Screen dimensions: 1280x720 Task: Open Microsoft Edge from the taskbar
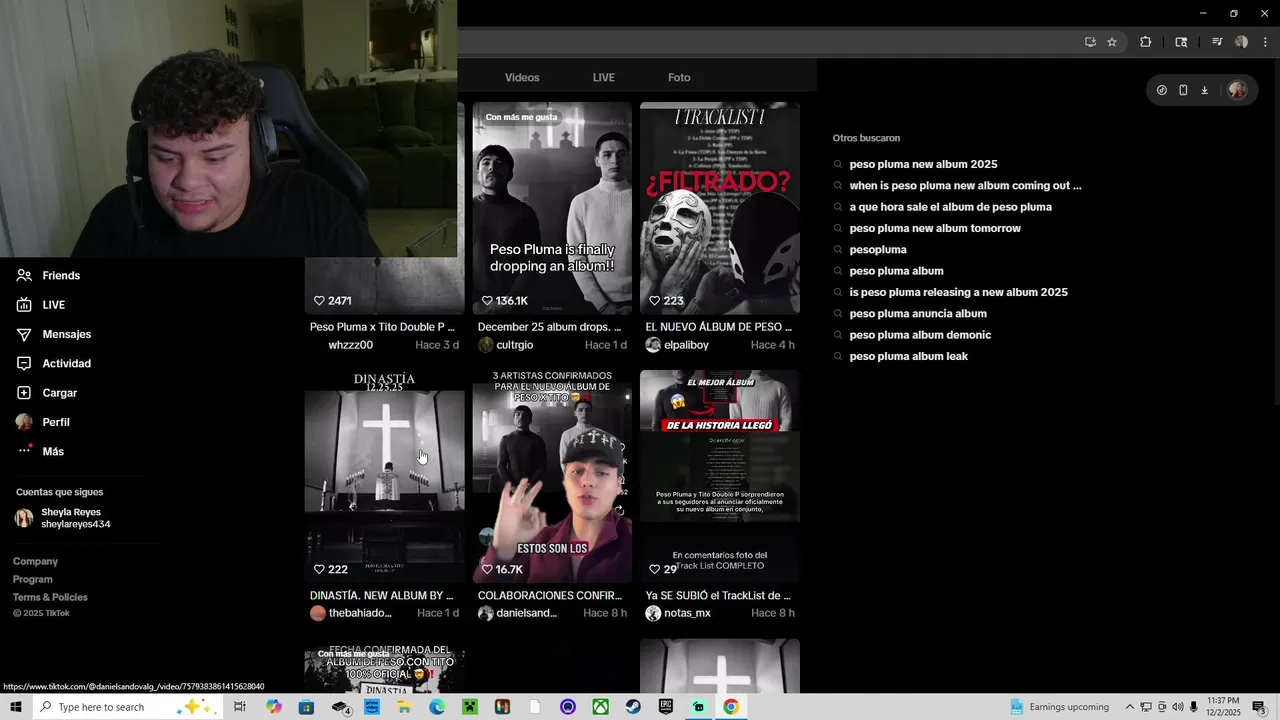pyautogui.click(x=437, y=707)
